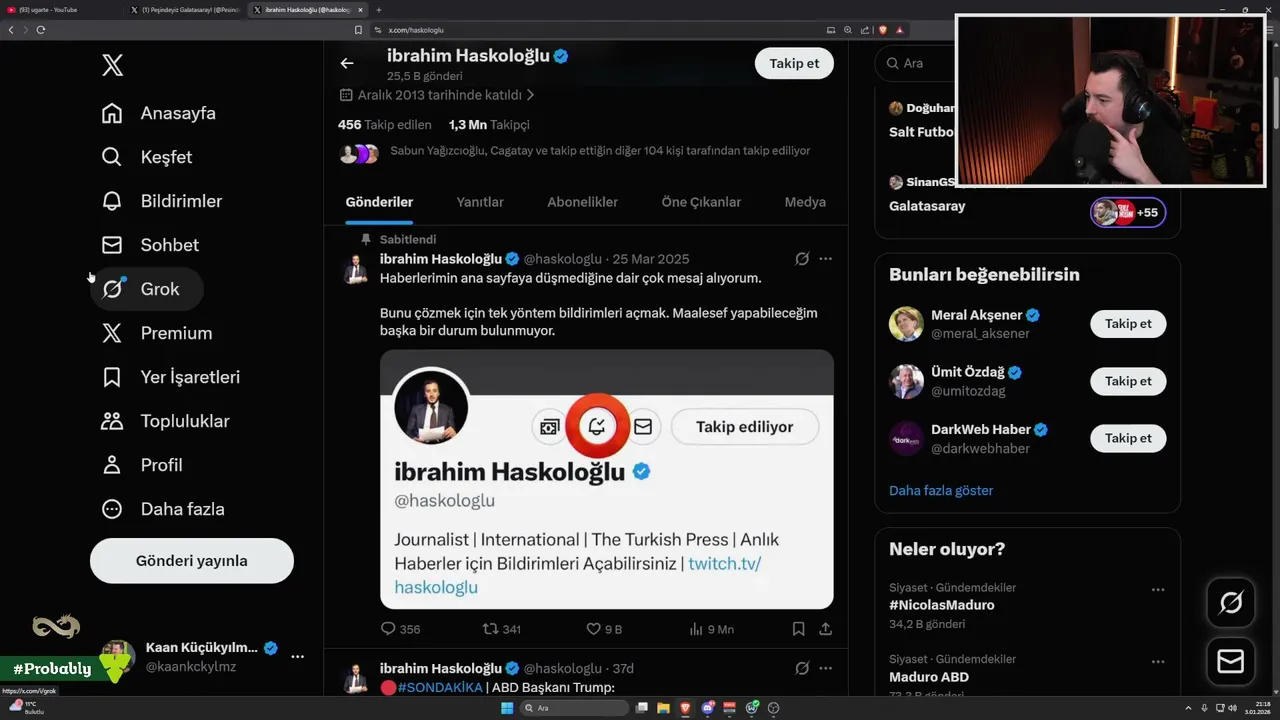Image resolution: width=1280 pixels, height=720 pixels.
Task: Open floating Grok button
Action: point(1230,602)
